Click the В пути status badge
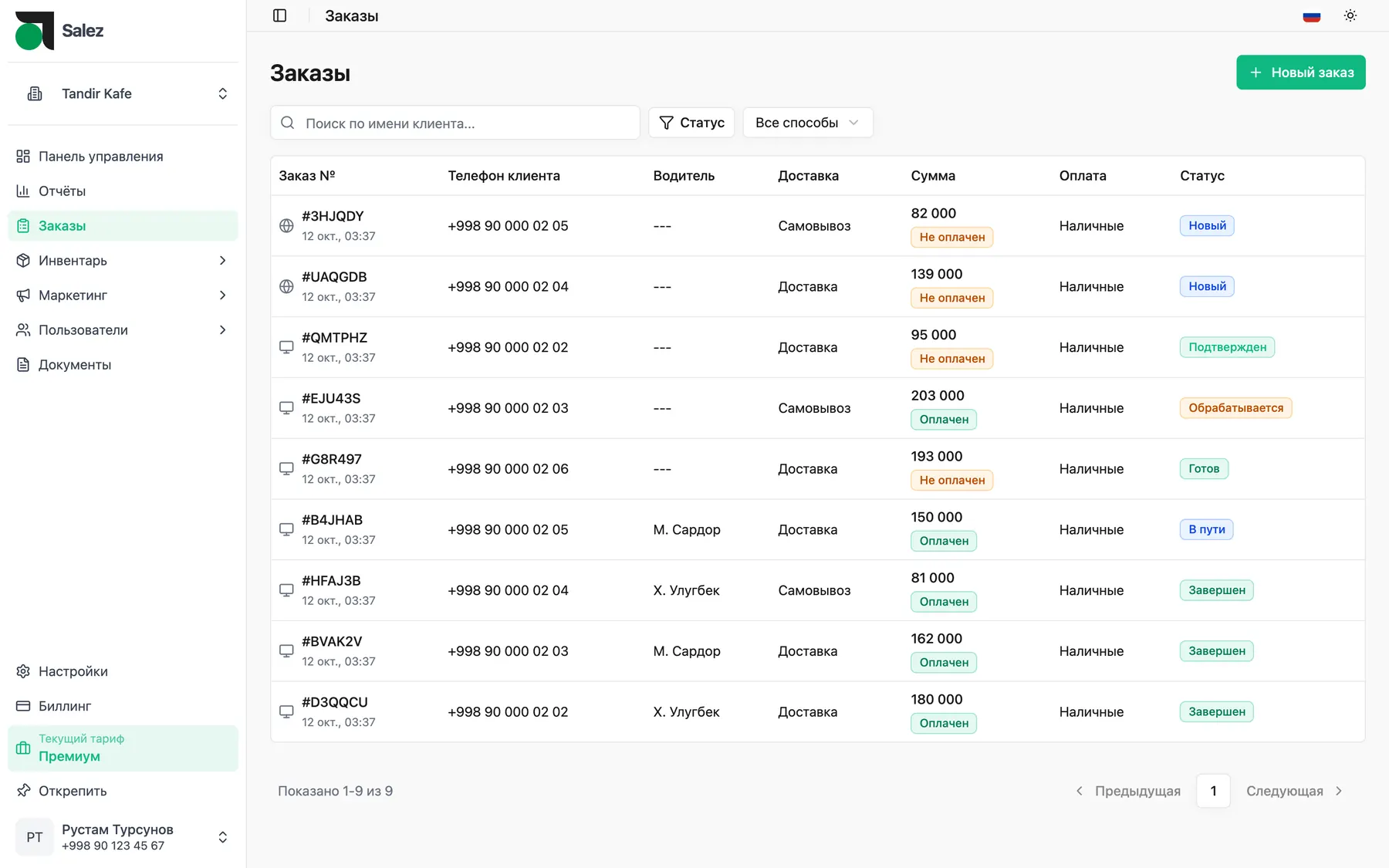Viewport: 1389px width, 868px height. pyautogui.click(x=1206, y=529)
